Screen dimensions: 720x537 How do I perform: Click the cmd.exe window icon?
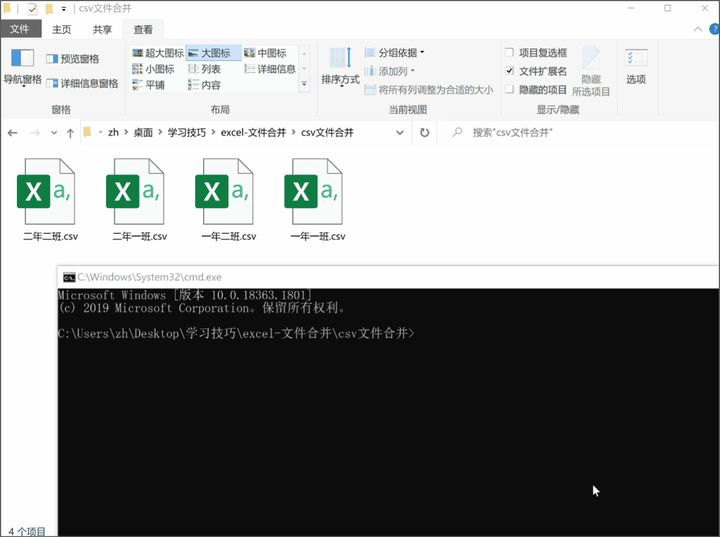pos(69,277)
